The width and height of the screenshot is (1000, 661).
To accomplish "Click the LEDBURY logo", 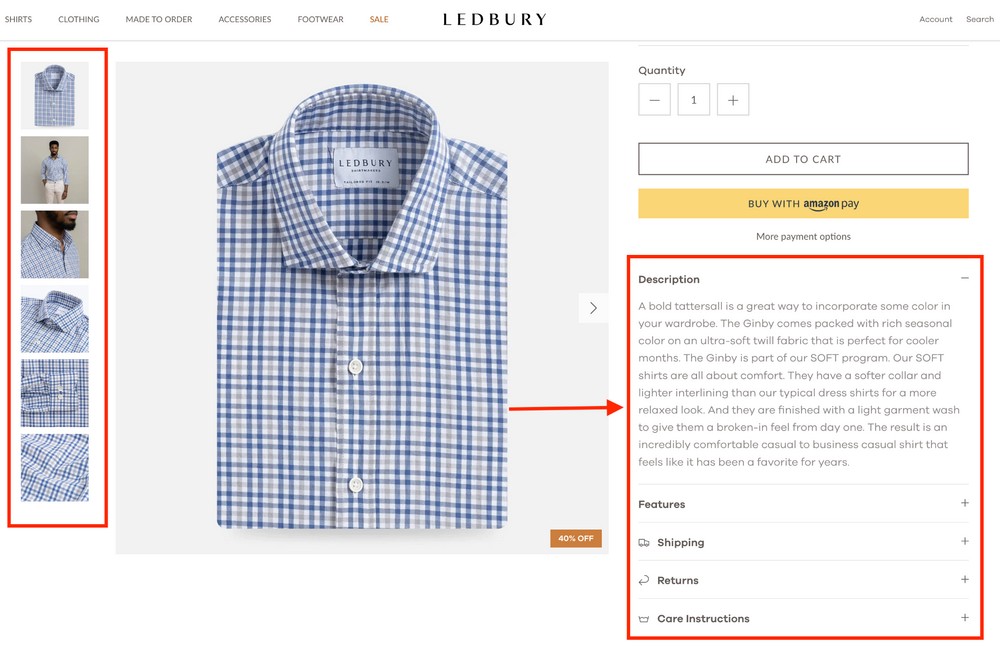I will pyautogui.click(x=494, y=18).
